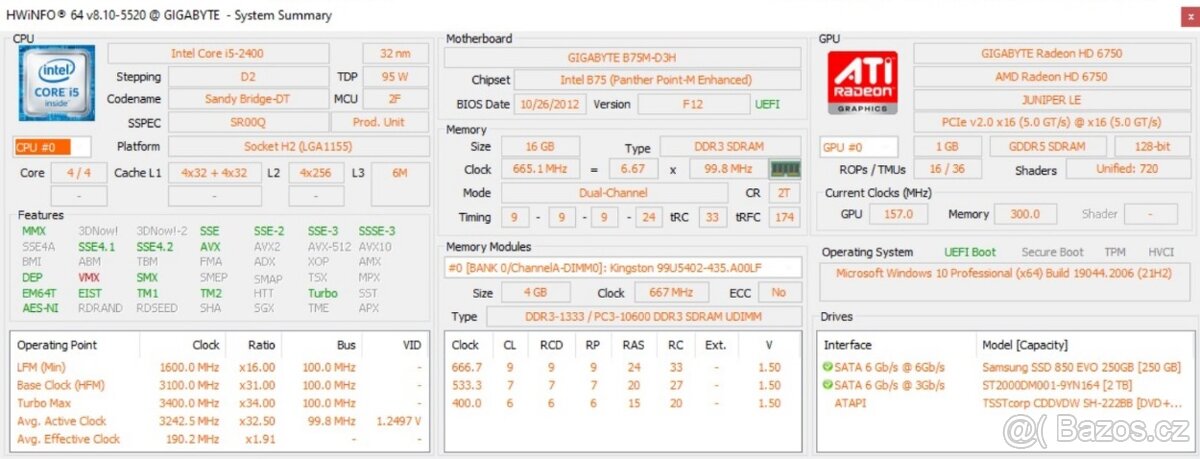Click the PCIe v2.0 x16 interface field
The image size is (1200, 459).
[1051, 122]
